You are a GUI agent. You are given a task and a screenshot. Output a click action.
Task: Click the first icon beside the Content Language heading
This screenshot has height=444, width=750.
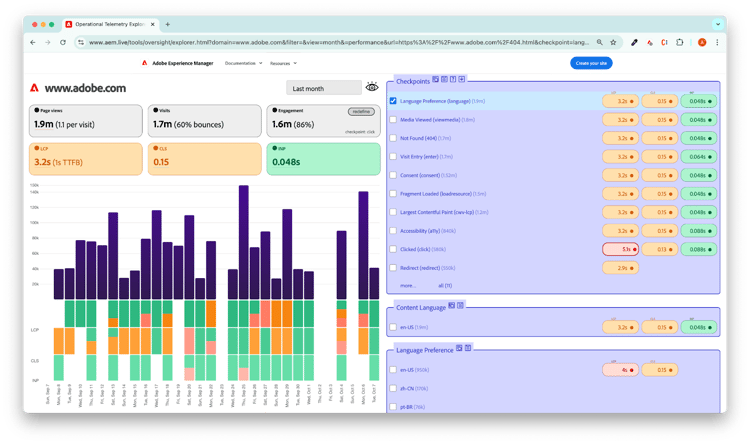[x=451, y=305]
